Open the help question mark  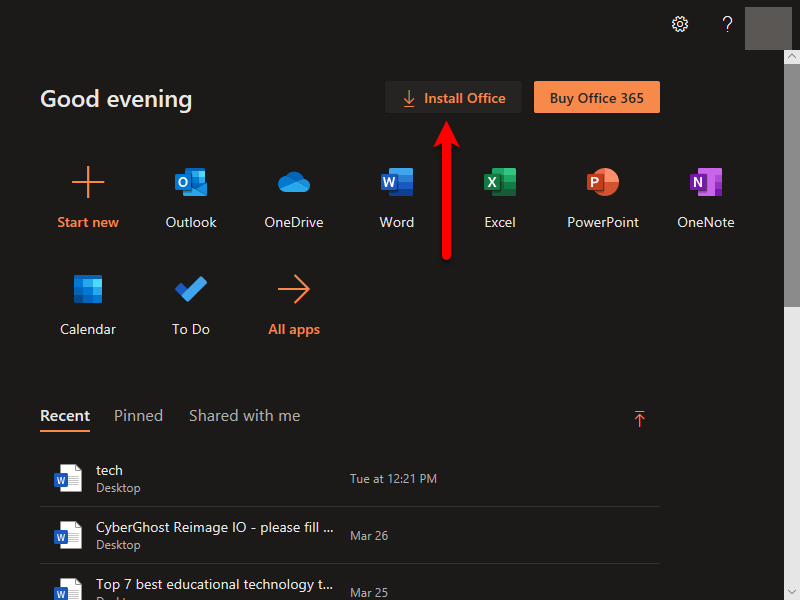[728, 24]
